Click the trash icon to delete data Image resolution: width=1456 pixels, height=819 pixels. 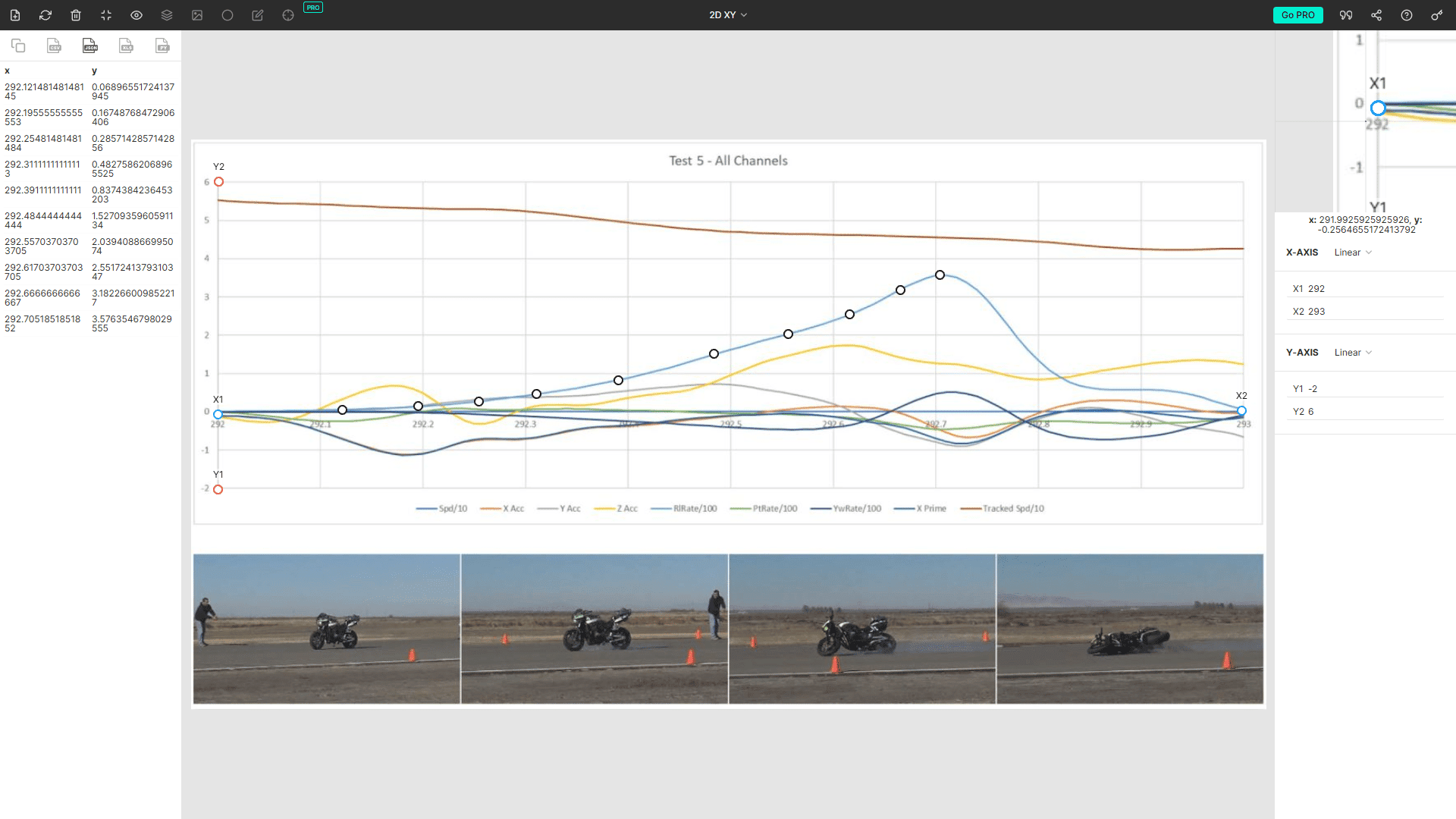pyautogui.click(x=76, y=15)
